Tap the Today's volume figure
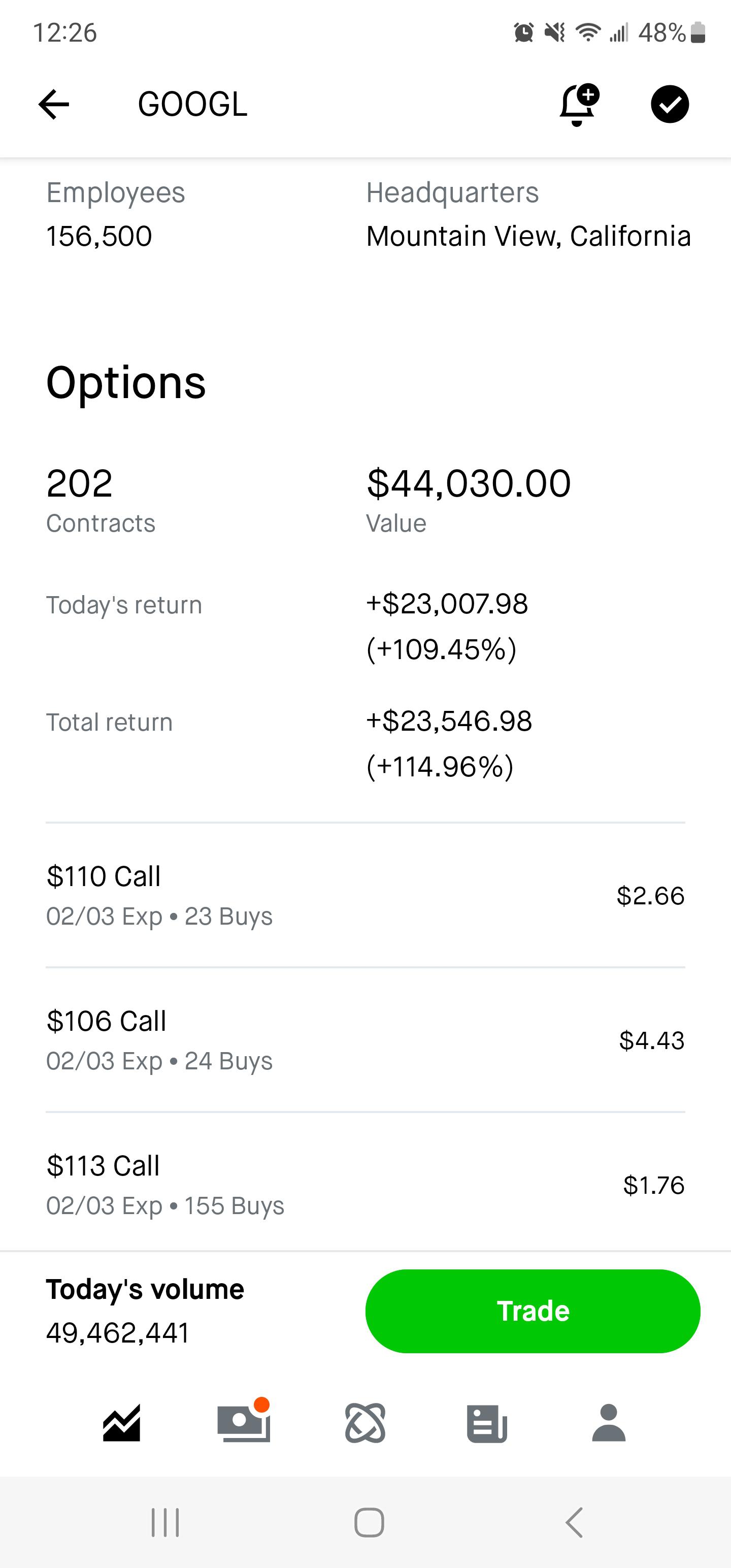This screenshot has width=731, height=1568. 117,1332
